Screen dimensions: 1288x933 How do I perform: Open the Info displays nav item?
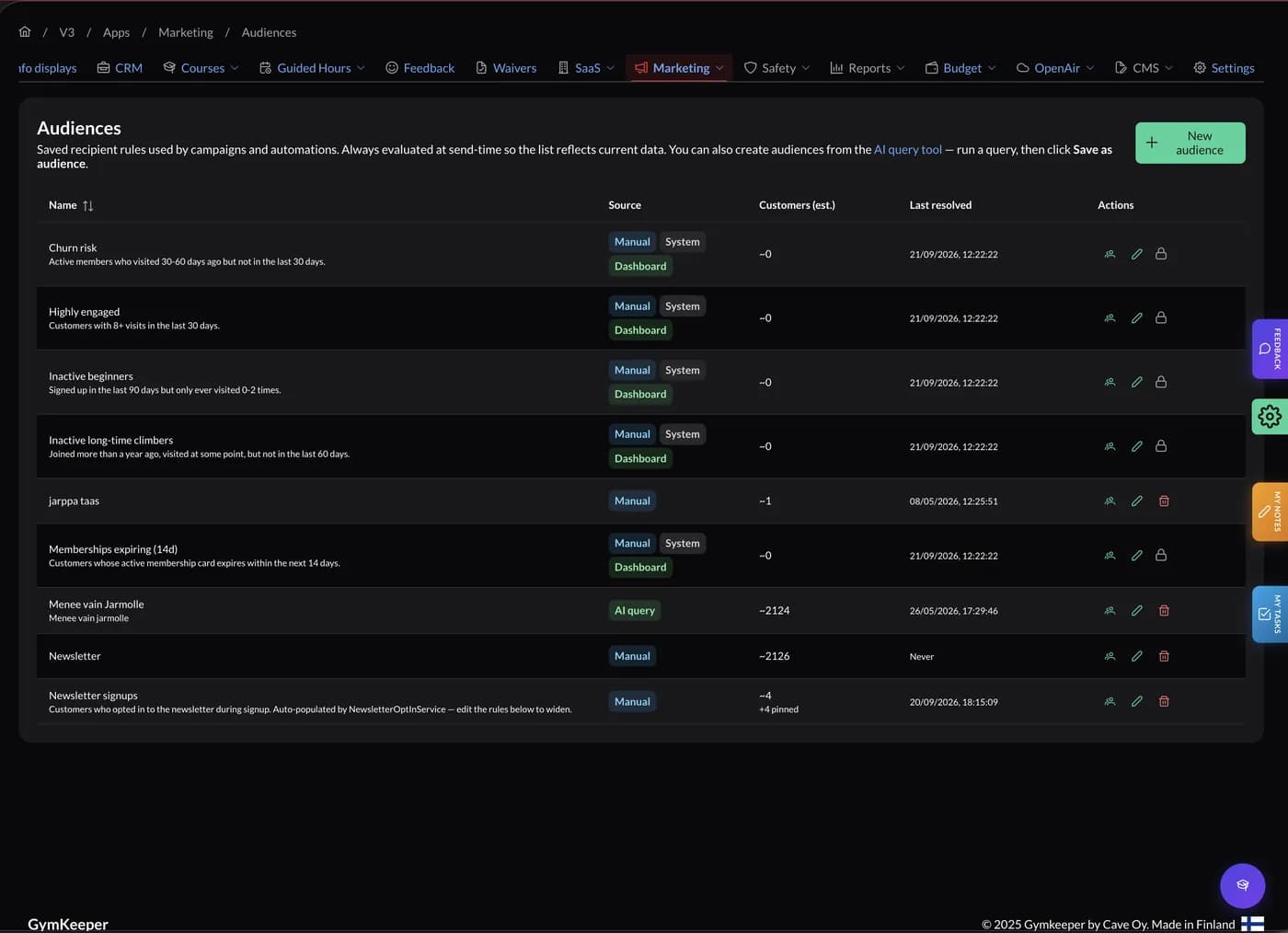47,68
